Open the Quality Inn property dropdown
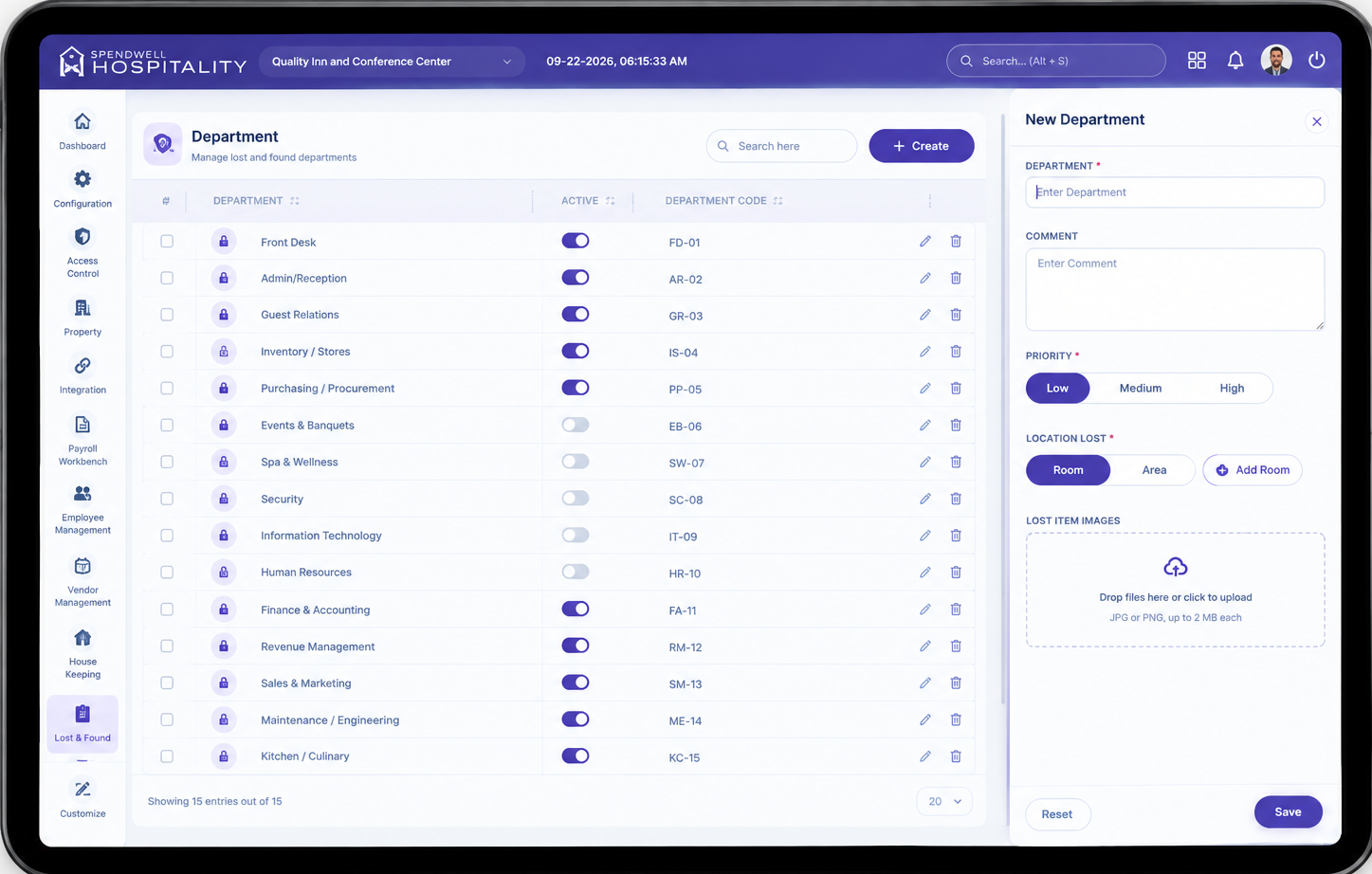Image resolution: width=1372 pixels, height=874 pixels. point(392,62)
